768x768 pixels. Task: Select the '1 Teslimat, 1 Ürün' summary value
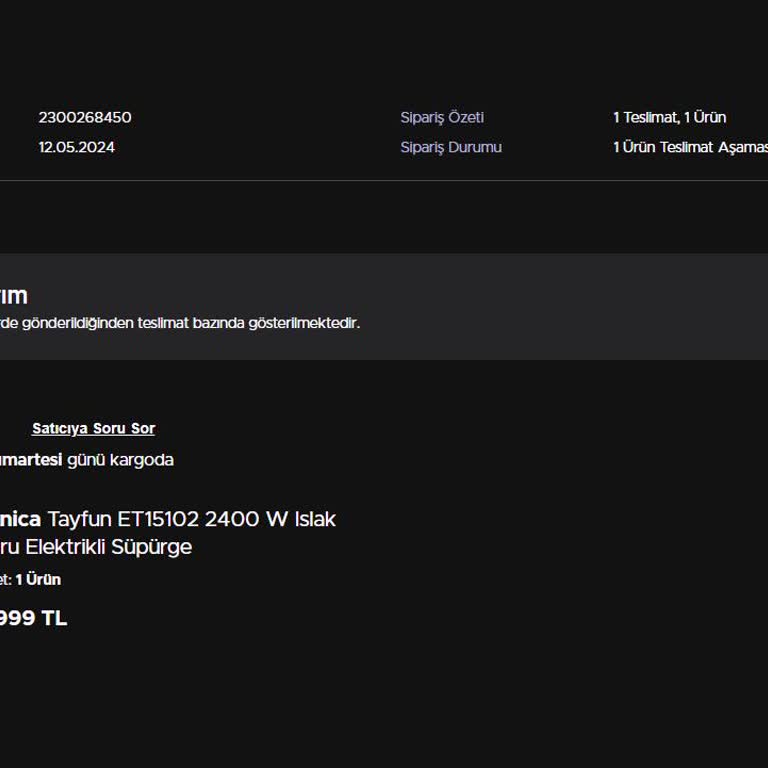(669, 118)
